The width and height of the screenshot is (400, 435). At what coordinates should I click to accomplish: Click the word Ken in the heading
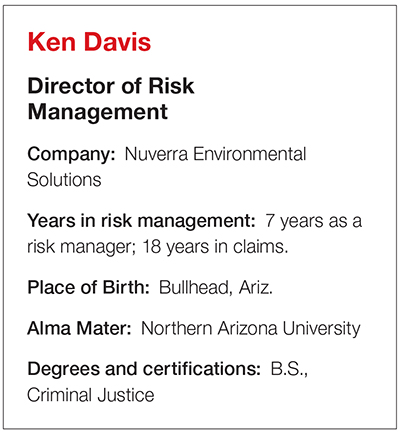coord(52,42)
